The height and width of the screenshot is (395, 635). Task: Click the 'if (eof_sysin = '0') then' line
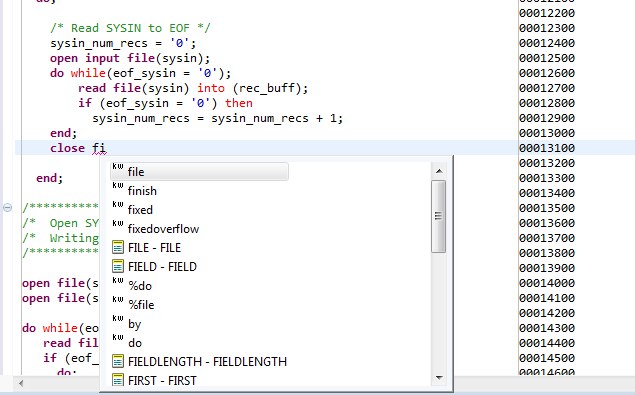tap(165, 103)
